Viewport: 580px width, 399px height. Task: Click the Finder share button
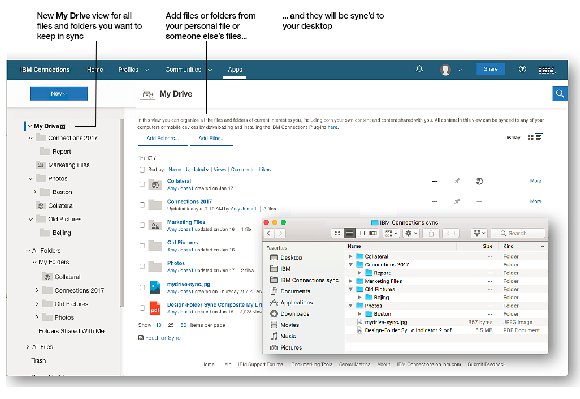point(431,233)
